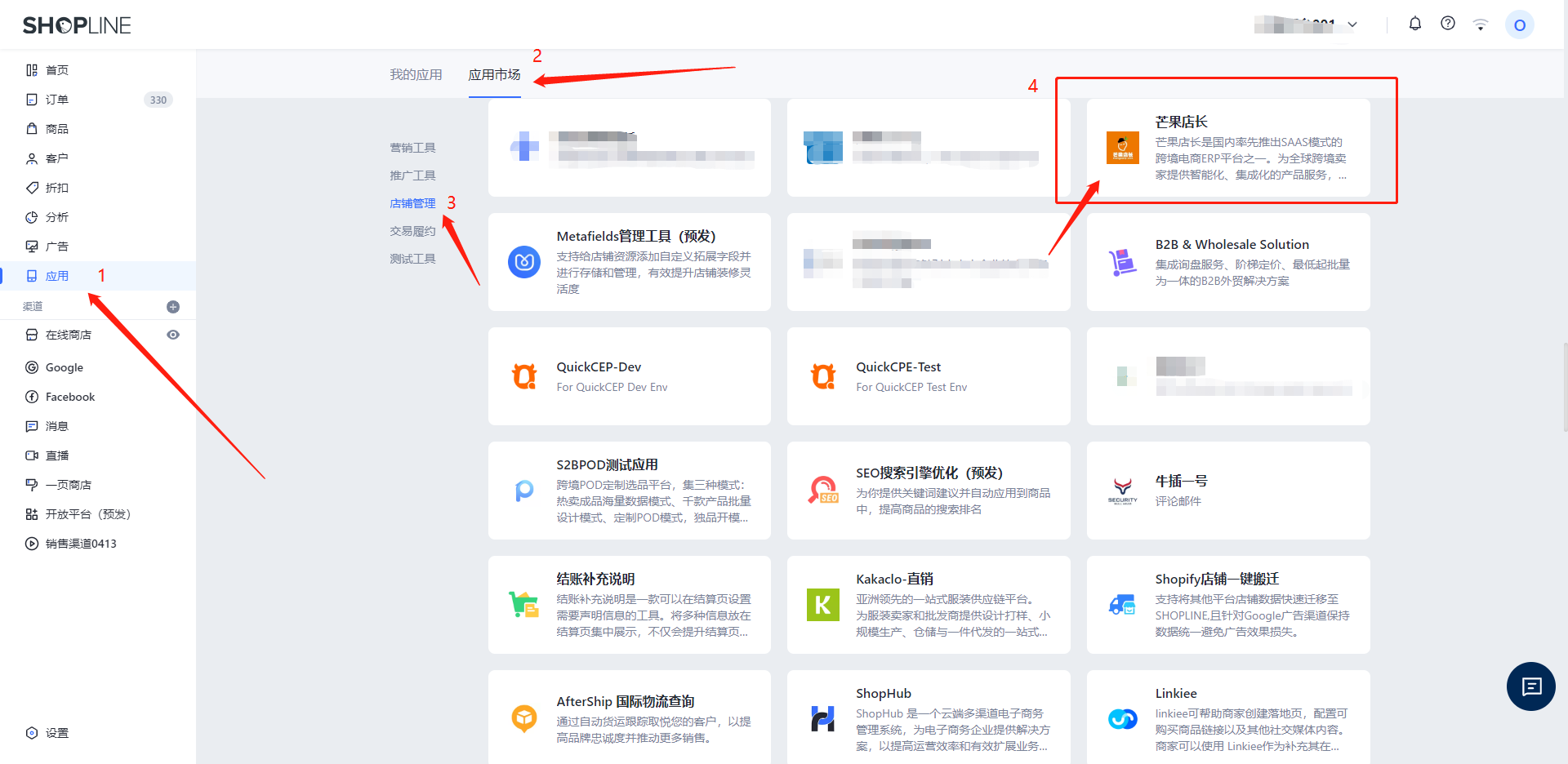The width and height of the screenshot is (1568, 764).
Task: Toggle online store preview eye icon
Action: coord(173,335)
